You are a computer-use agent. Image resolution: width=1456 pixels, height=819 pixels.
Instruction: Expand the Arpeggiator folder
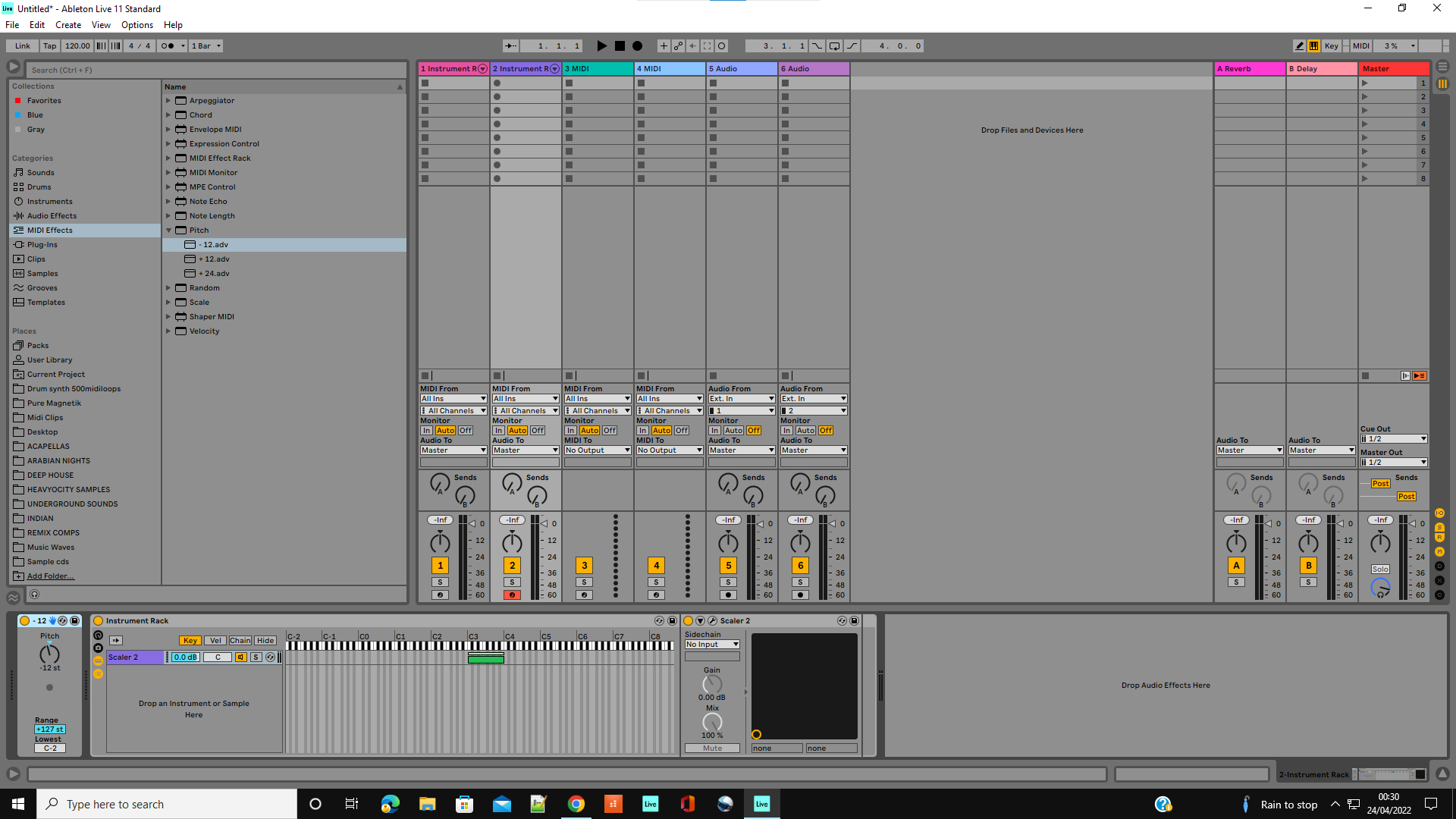[x=168, y=101]
